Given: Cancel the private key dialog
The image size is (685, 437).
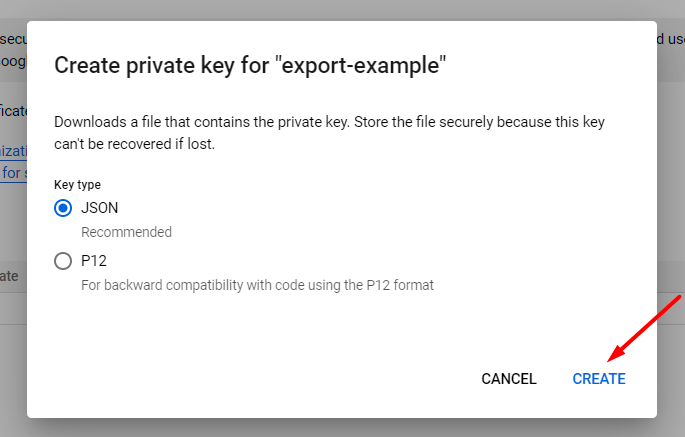Looking at the screenshot, I should coord(509,379).
